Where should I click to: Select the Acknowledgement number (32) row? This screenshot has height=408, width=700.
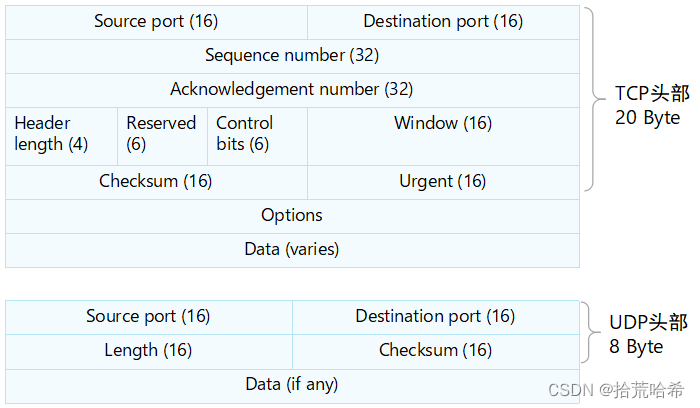pyautogui.click(x=292, y=89)
